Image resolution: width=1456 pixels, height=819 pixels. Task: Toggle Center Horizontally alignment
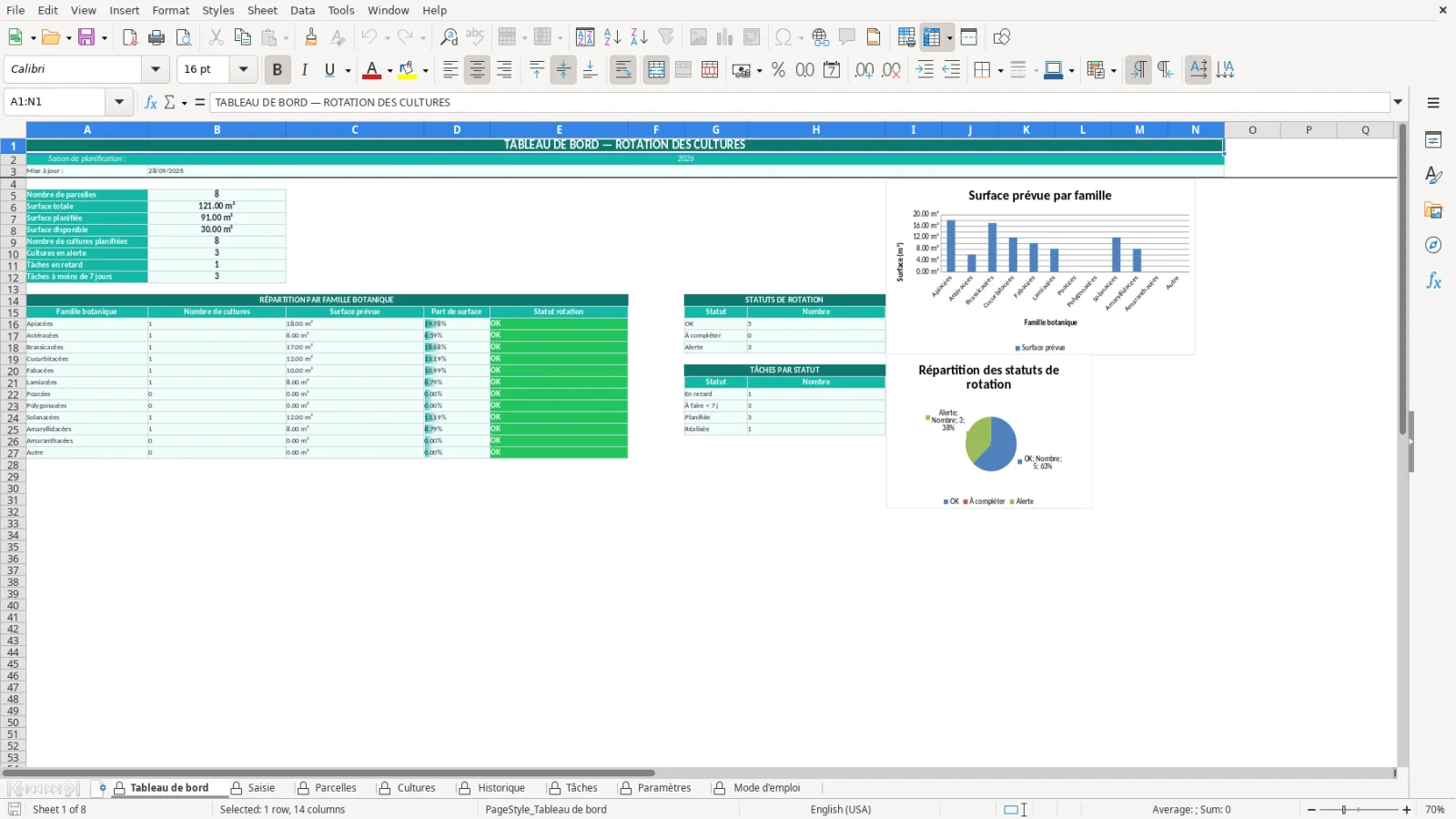477,69
